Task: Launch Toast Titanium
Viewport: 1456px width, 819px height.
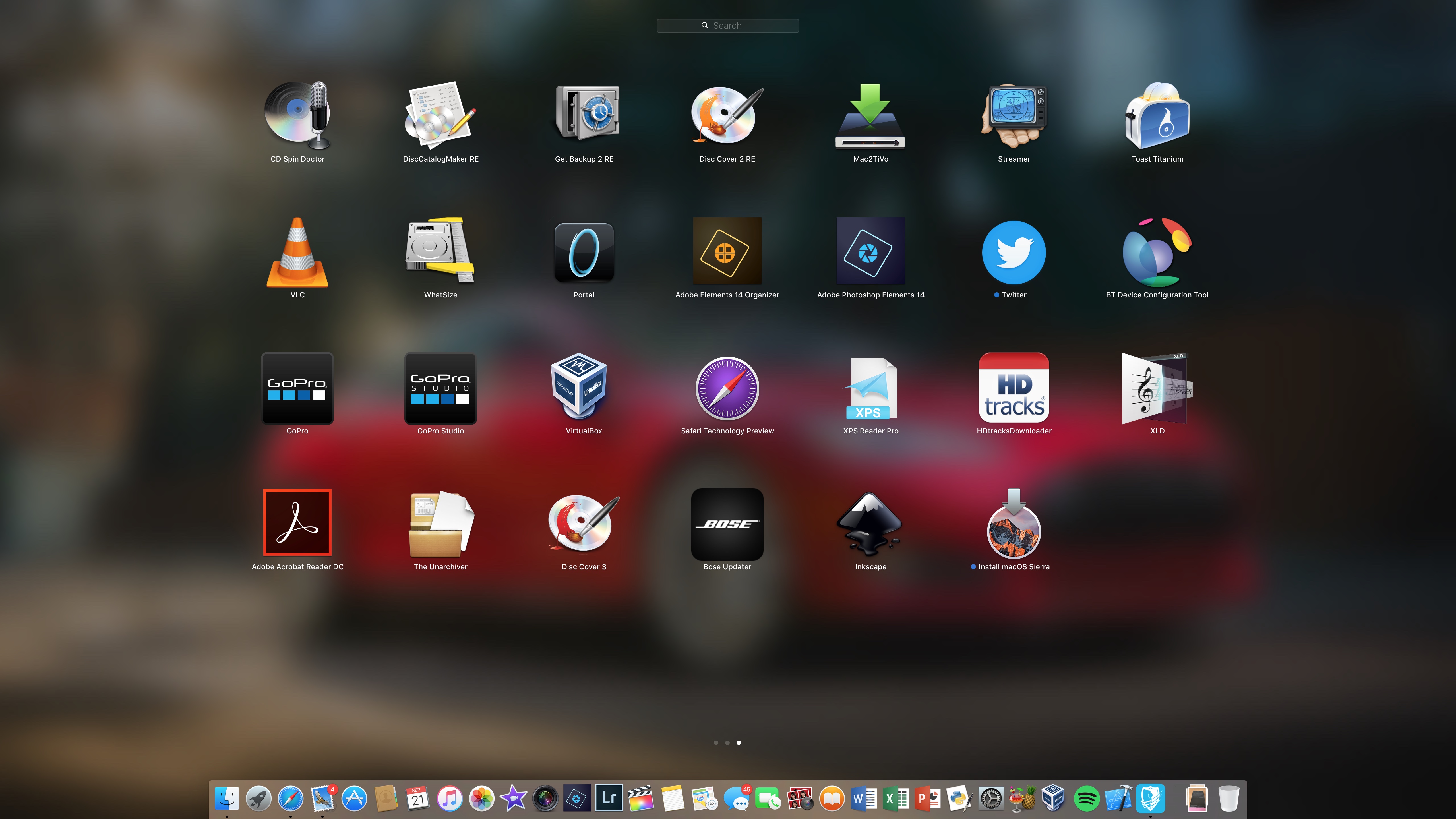Action: click(x=1157, y=116)
